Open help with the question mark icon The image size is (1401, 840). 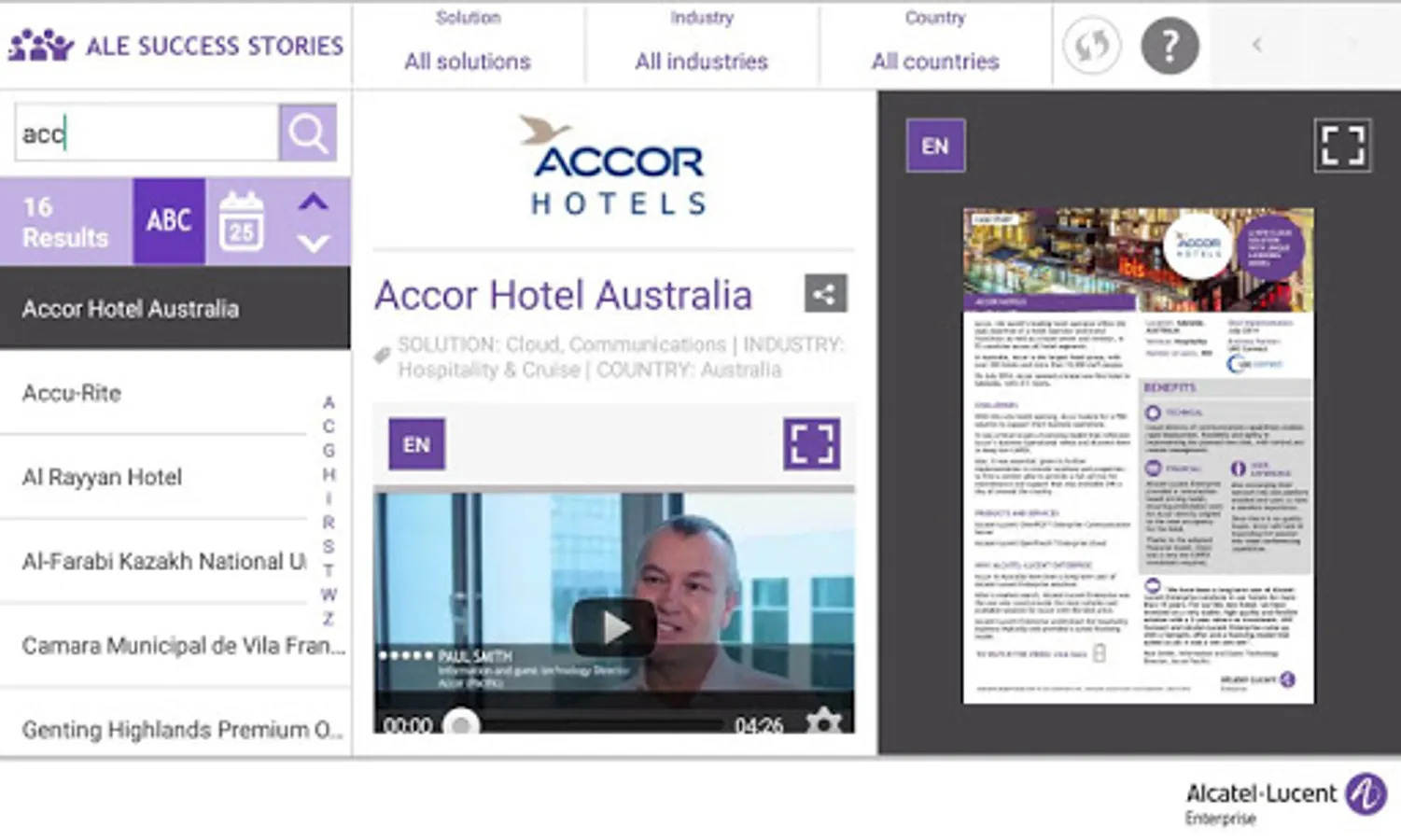(1170, 45)
